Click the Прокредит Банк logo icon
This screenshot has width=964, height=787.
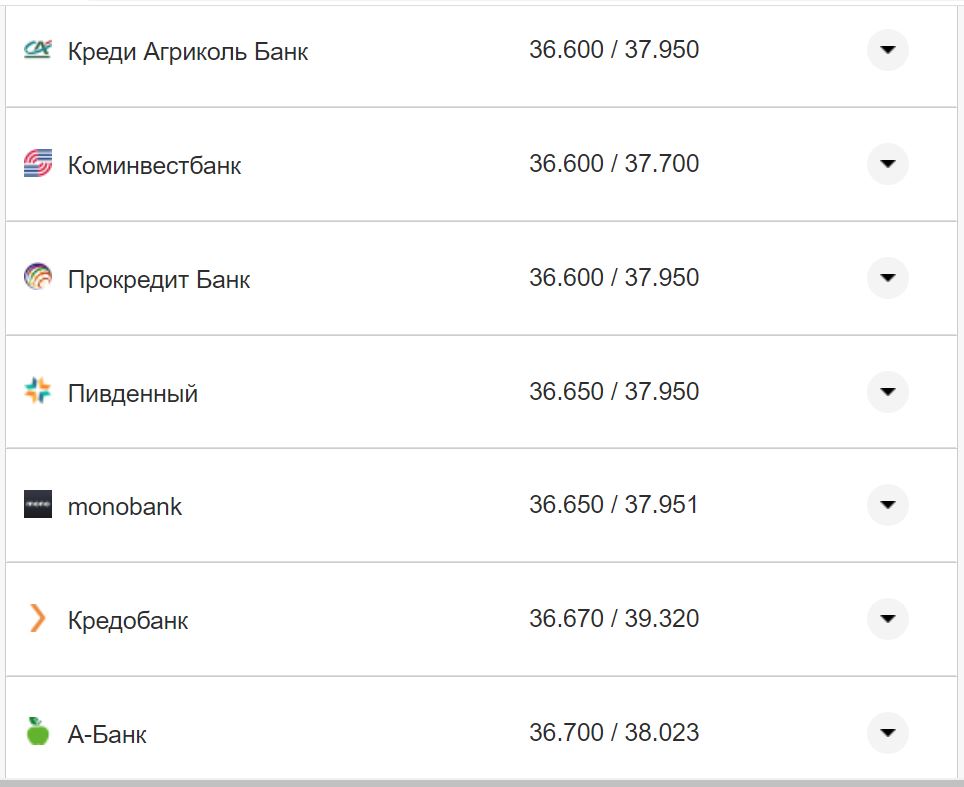point(37,277)
